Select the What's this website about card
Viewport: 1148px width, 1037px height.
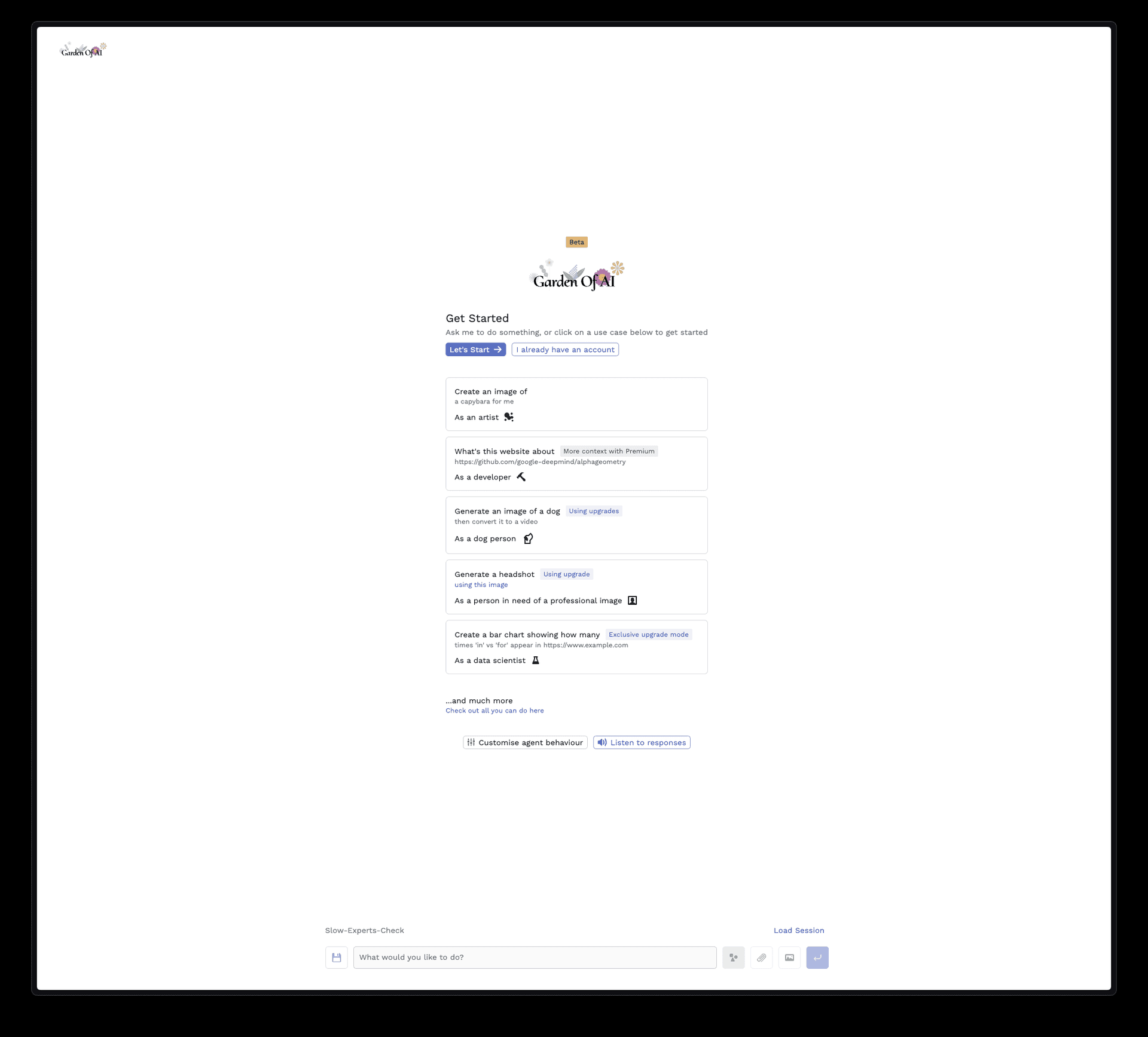[576, 464]
